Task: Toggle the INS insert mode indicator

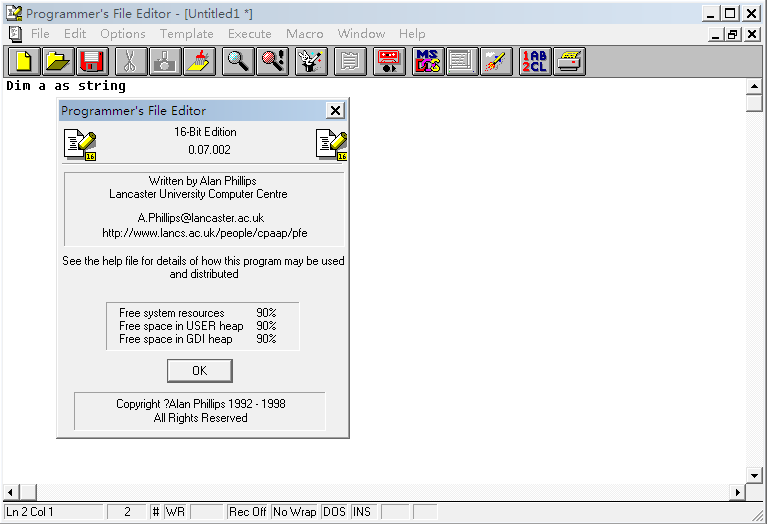Action: tap(362, 512)
